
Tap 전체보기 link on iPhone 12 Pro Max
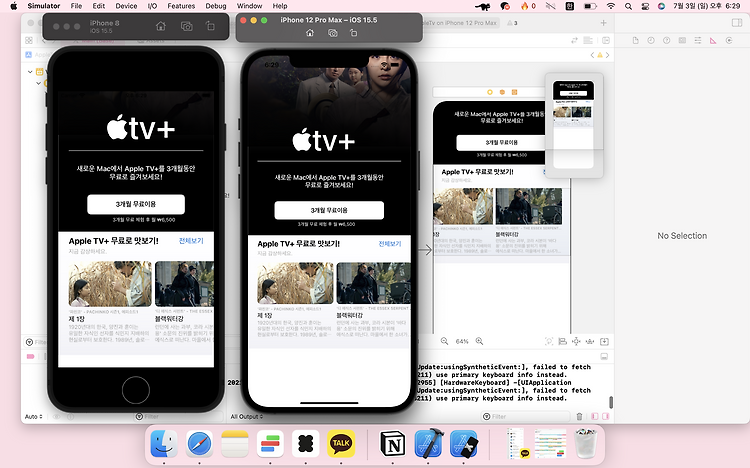(x=390, y=244)
